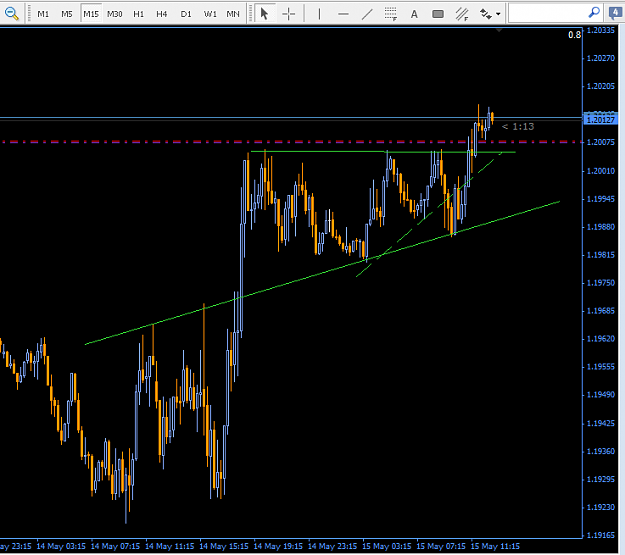Click the 0.8 spread label
Image resolution: width=625 pixels, height=555 pixels.
pyautogui.click(x=574, y=35)
